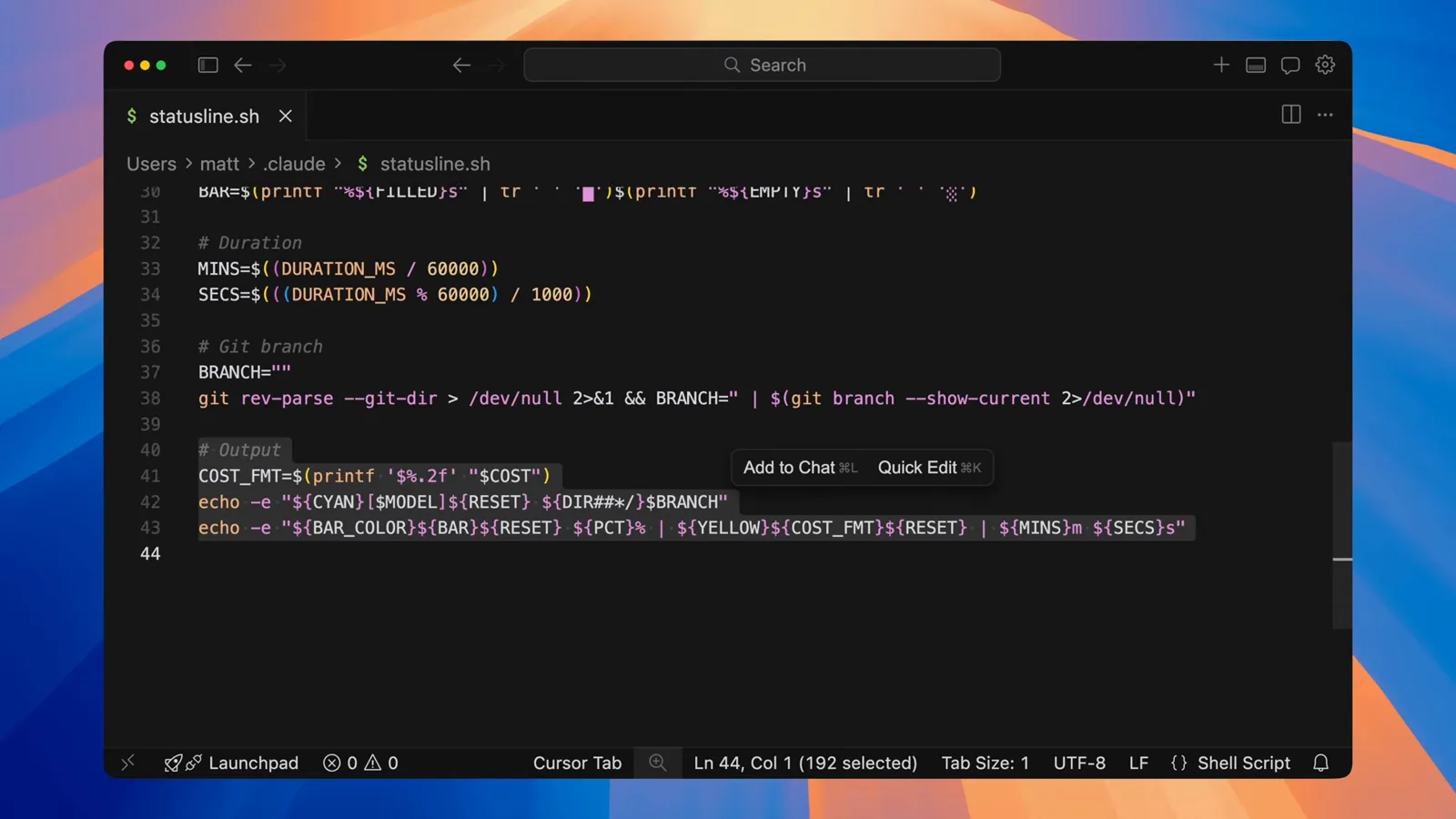1456x819 pixels.
Task: Click the '# Output' comment line
Action: pyautogui.click(x=240, y=450)
